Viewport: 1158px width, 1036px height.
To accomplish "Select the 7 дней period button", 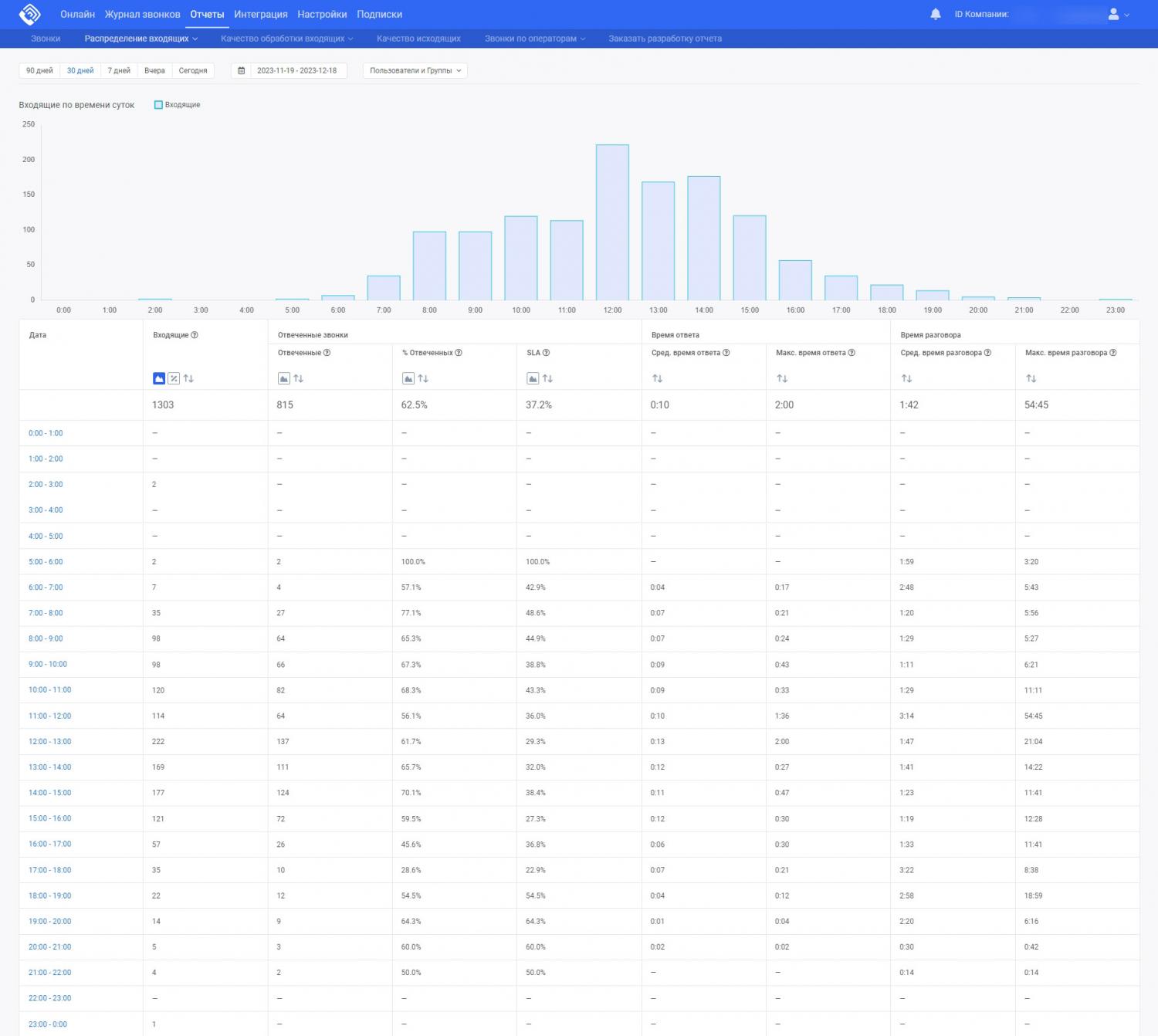I will tap(119, 71).
